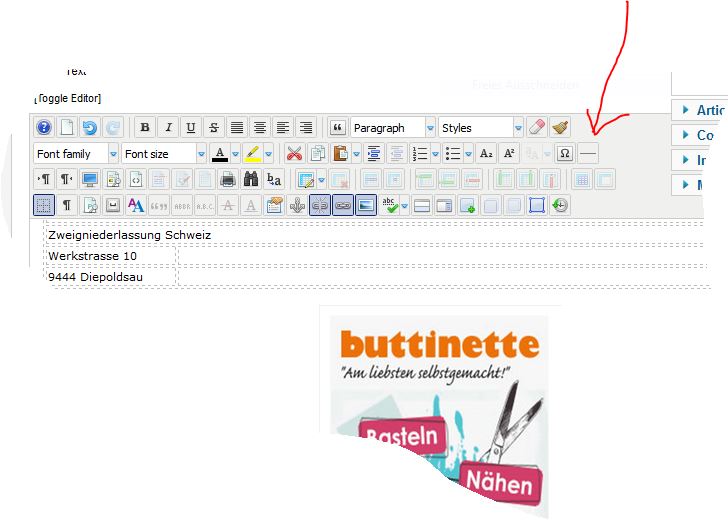
Task: Open the Styles dropdown
Action: pos(481,128)
